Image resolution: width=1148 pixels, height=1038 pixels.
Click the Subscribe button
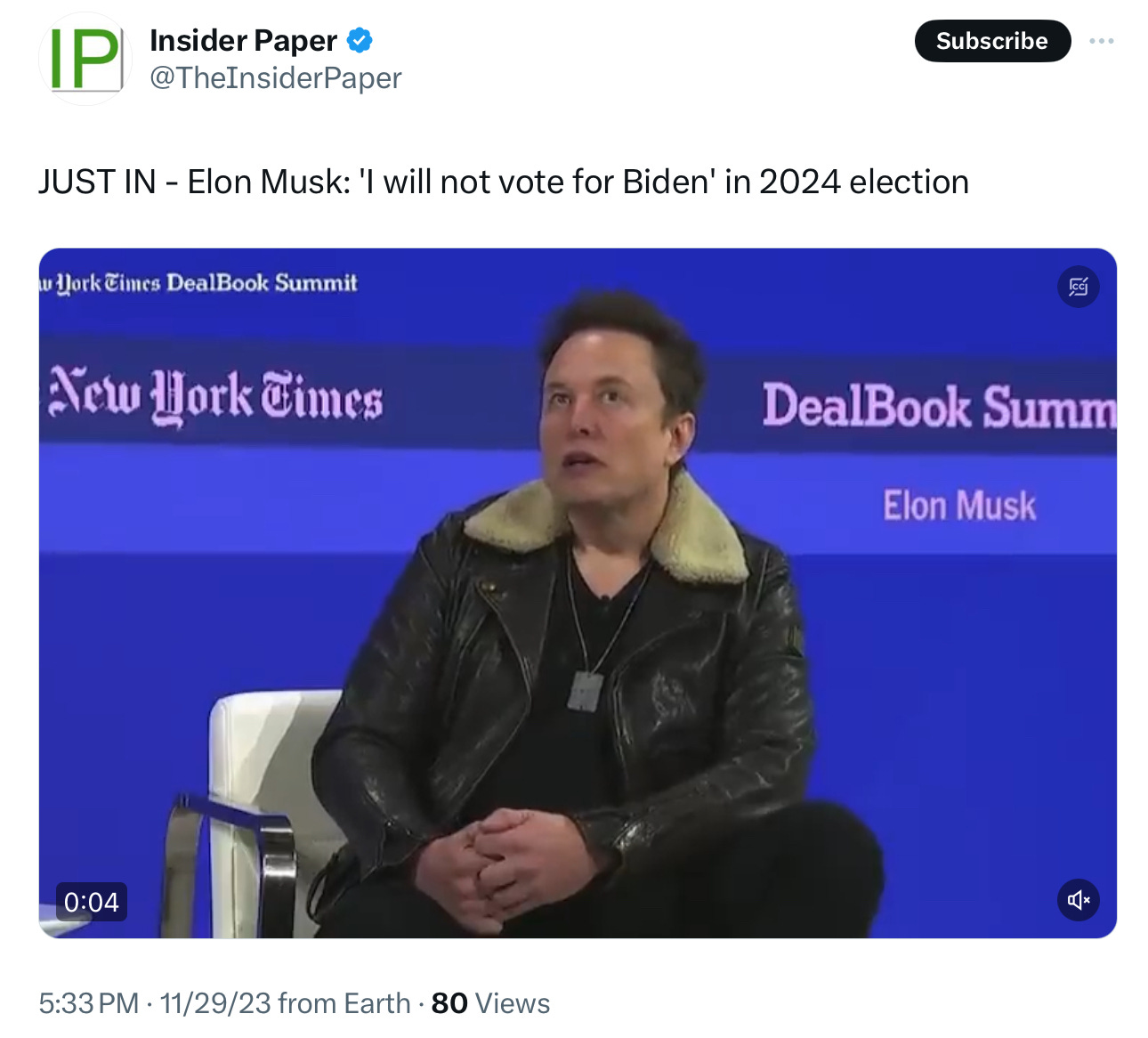coord(992,41)
